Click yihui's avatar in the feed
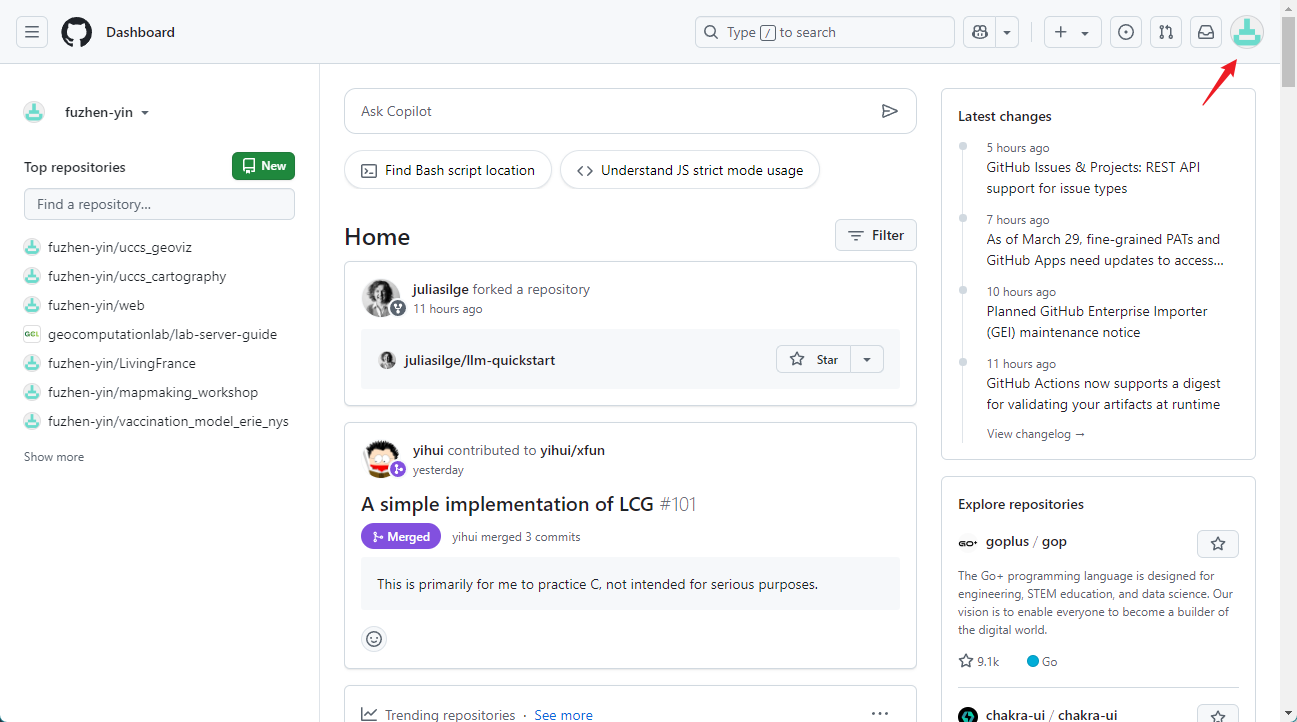This screenshot has height=722, width=1297. [x=380, y=458]
